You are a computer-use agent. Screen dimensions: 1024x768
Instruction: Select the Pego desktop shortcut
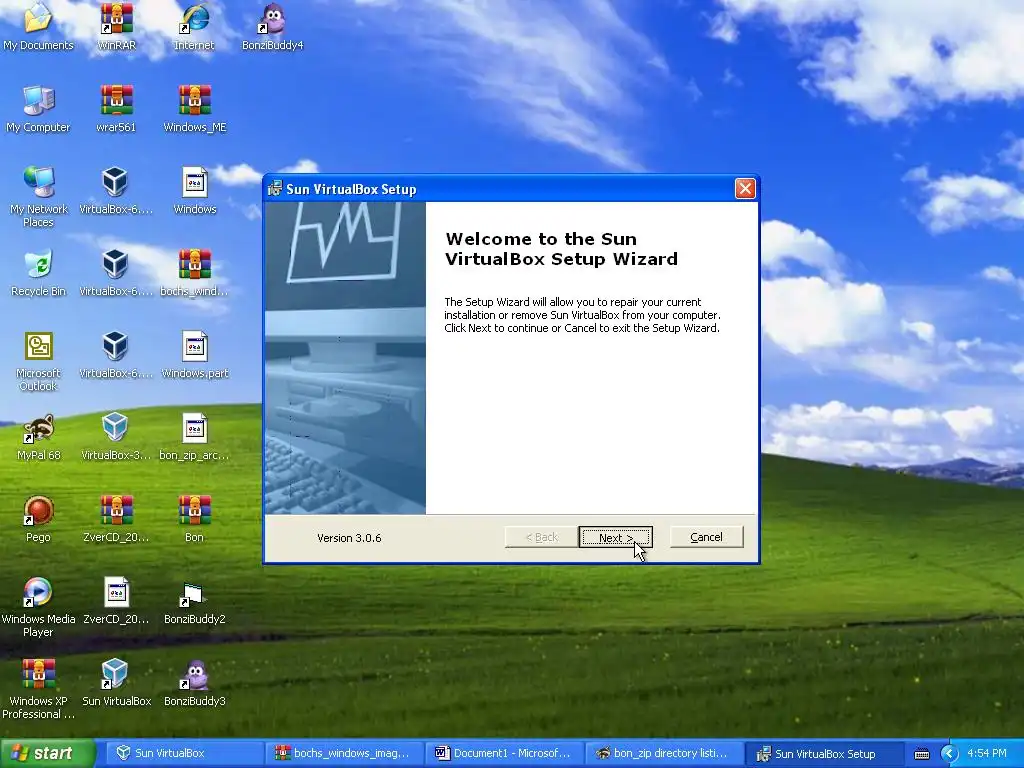pyautogui.click(x=38, y=519)
